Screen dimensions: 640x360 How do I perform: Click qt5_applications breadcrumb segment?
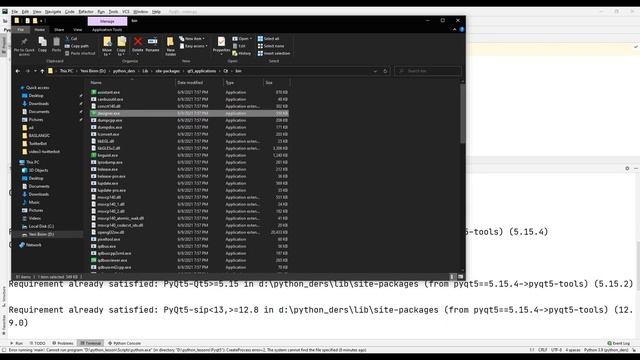click(202, 71)
